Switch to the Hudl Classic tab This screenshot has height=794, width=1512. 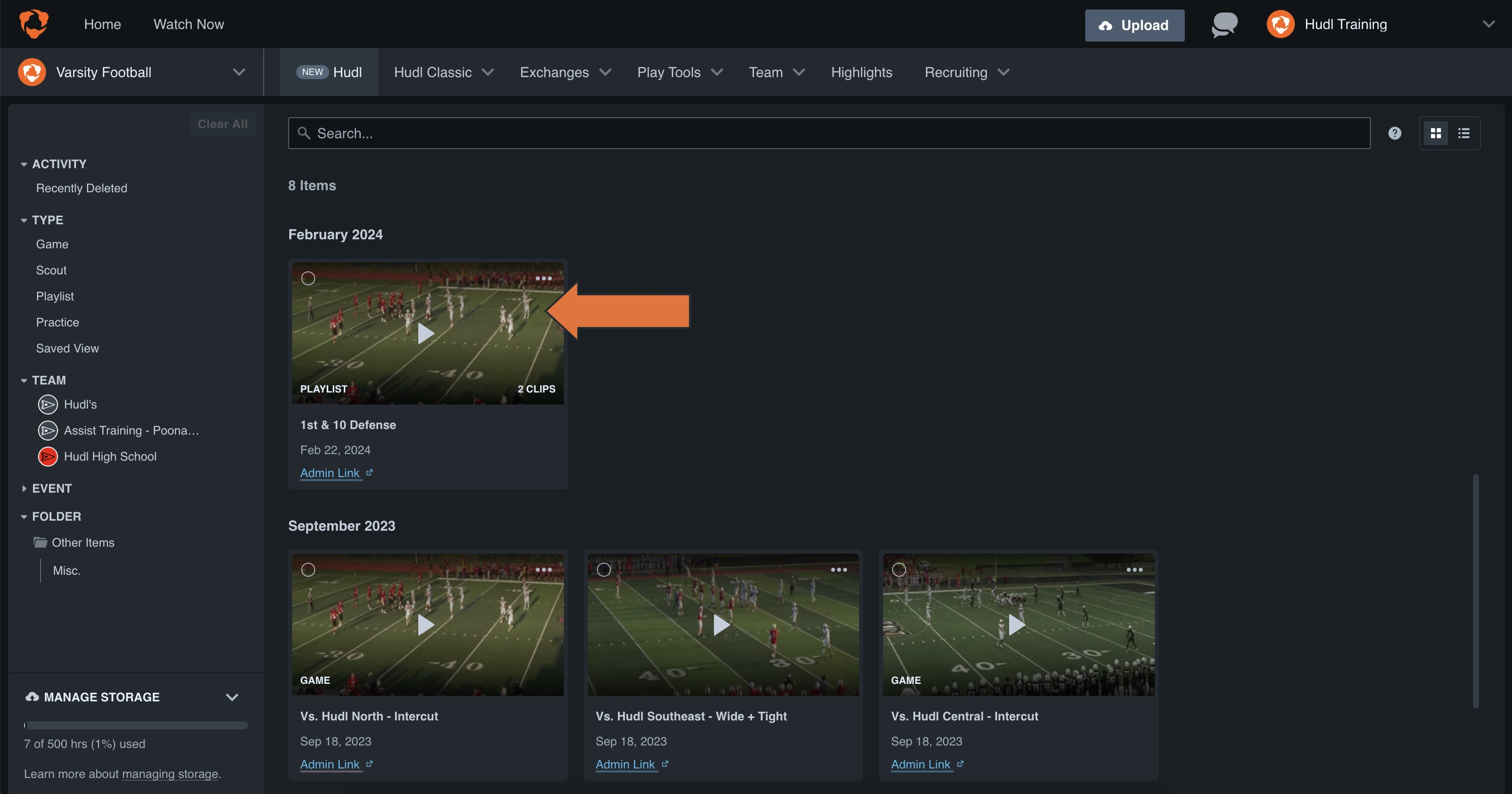[x=433, y=72]
